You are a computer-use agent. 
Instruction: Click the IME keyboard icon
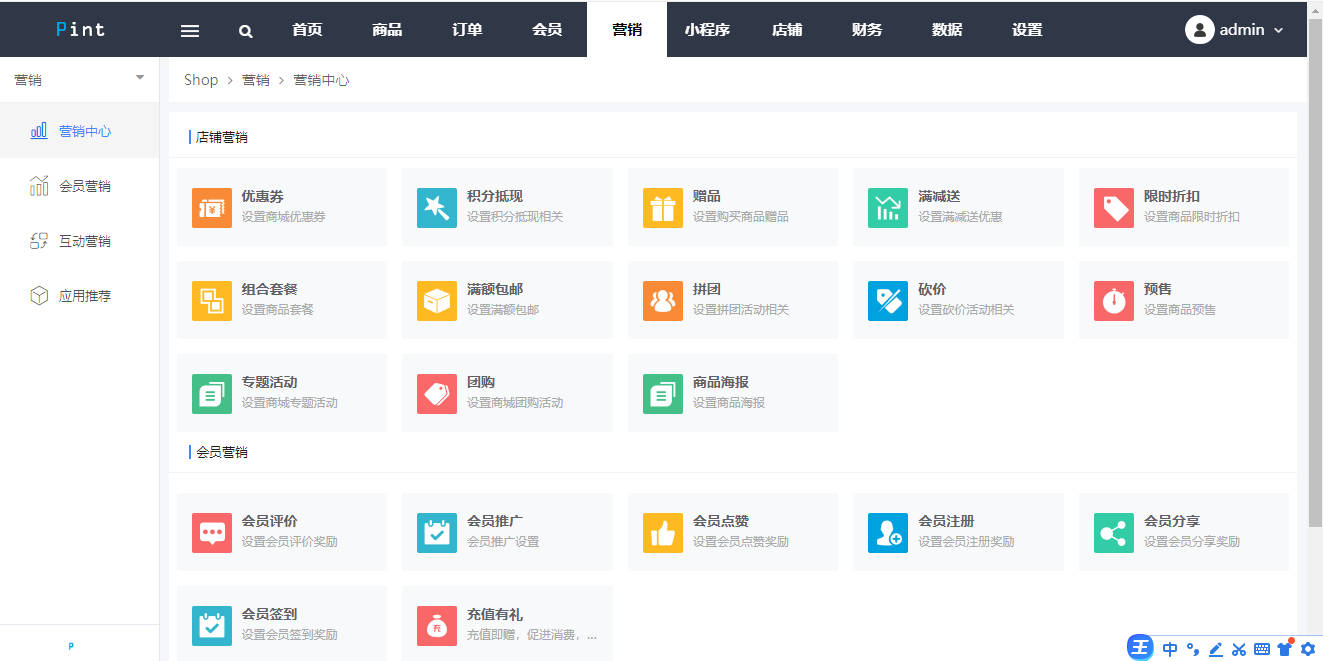pos(1262,649)
